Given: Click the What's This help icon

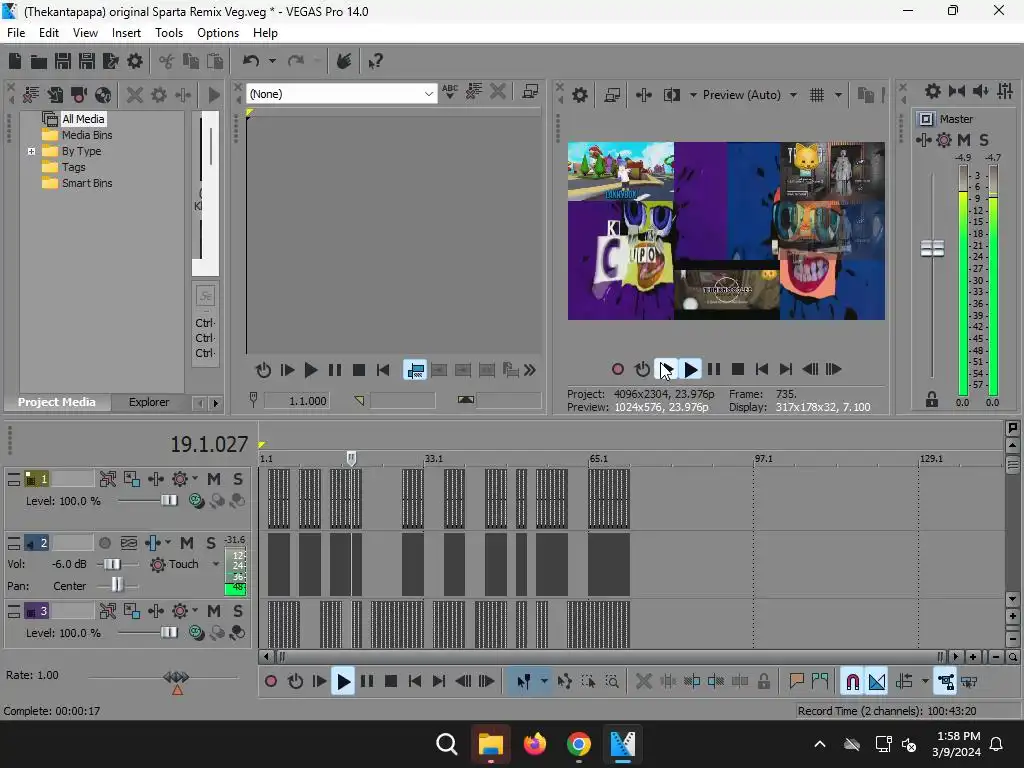Looking at the screenshot, I should [x=375, y=61].
